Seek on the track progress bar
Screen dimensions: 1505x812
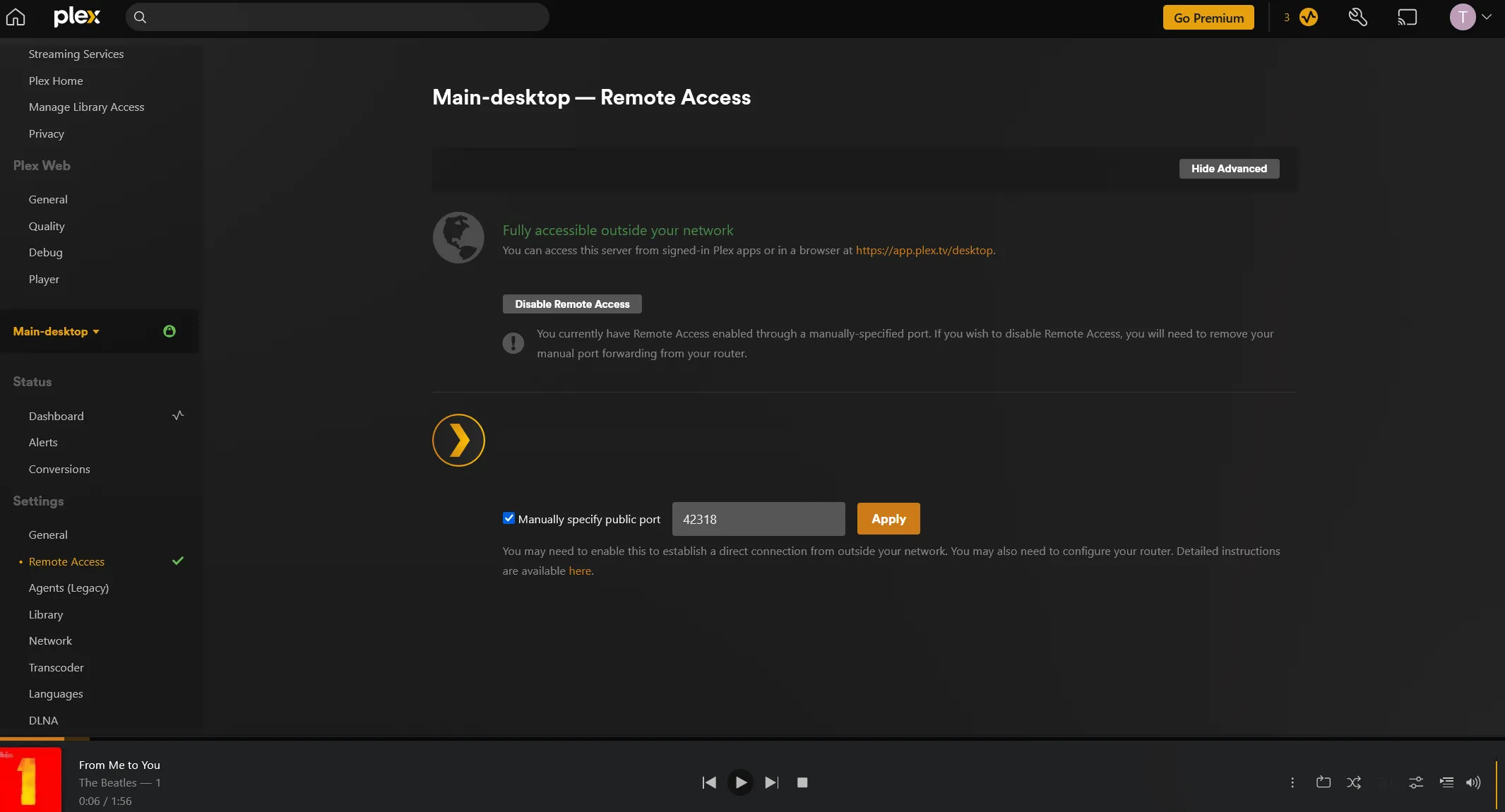tap(752, 739)
